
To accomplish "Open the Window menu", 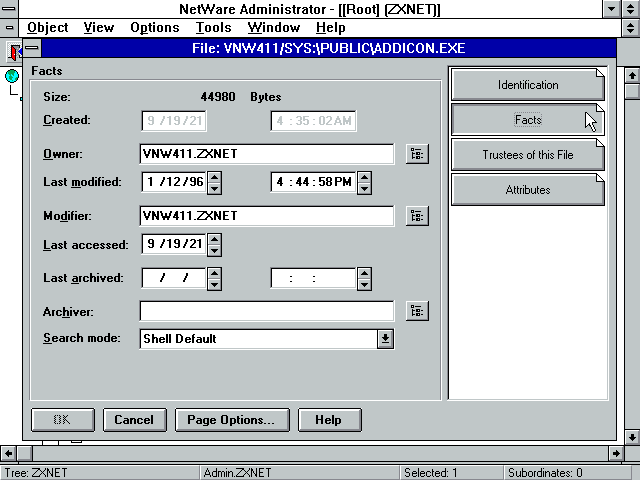I will [273, 28].
